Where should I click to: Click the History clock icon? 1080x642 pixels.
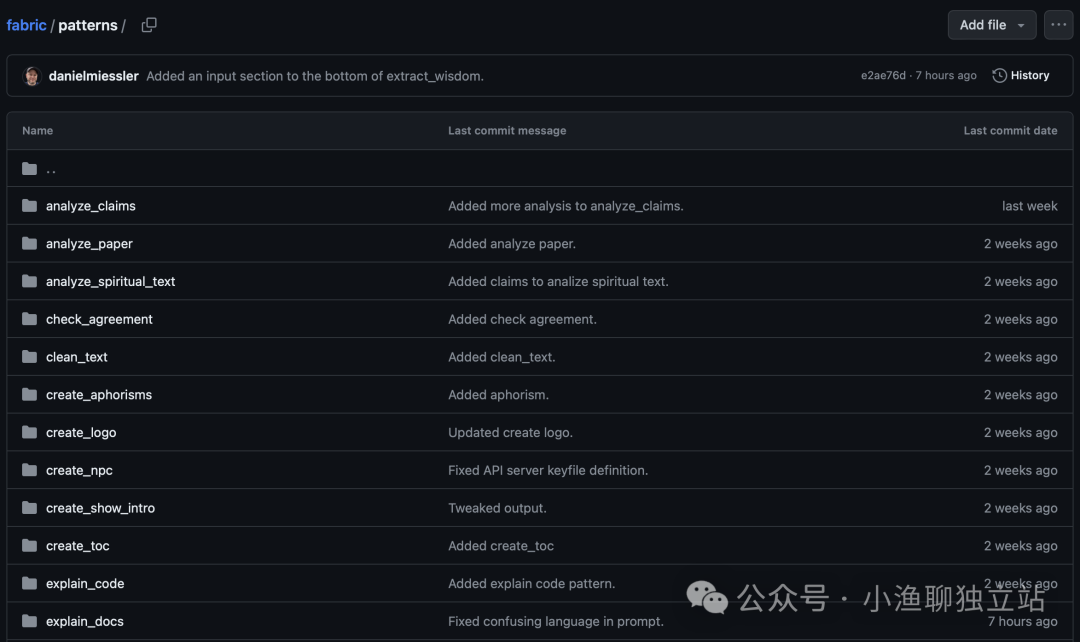coord(999,76)
